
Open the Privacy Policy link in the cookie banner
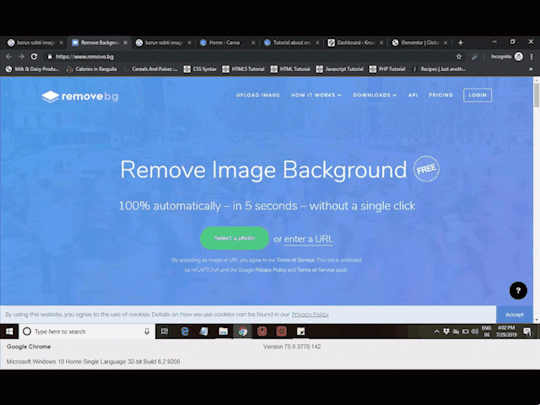point(310,314)
